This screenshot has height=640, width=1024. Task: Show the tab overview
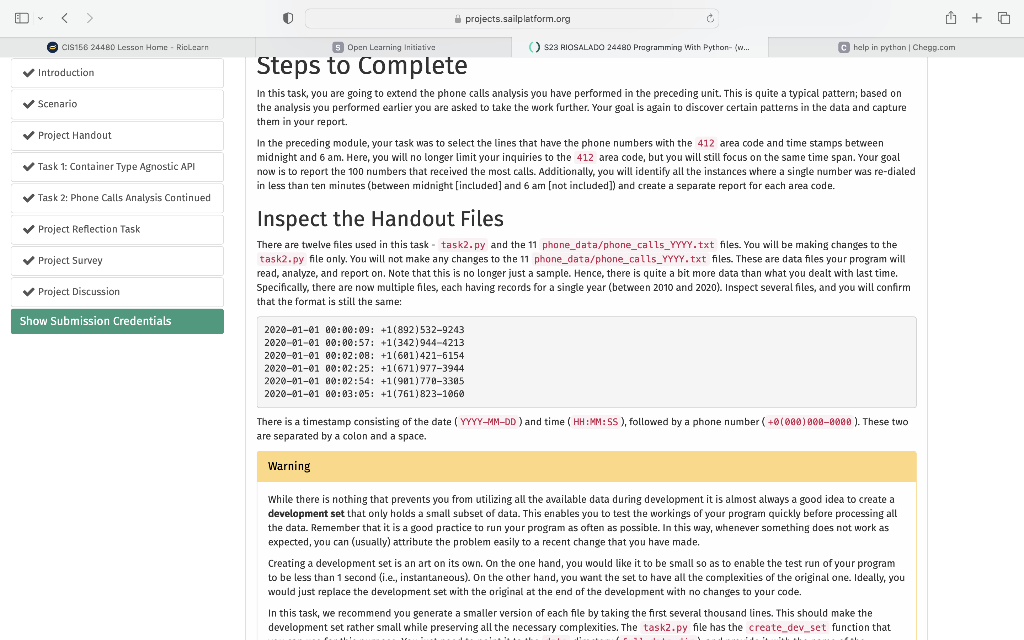(1003, 17)
